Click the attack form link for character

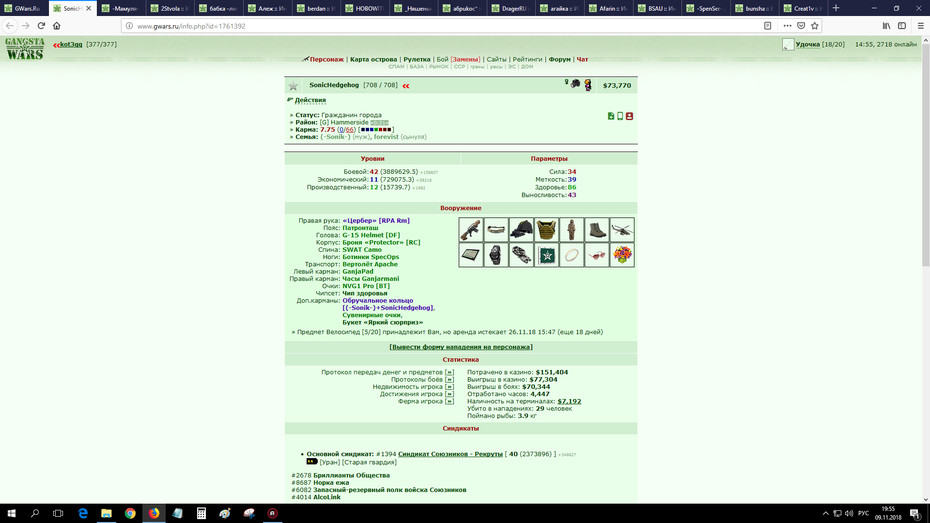[461, 347]
